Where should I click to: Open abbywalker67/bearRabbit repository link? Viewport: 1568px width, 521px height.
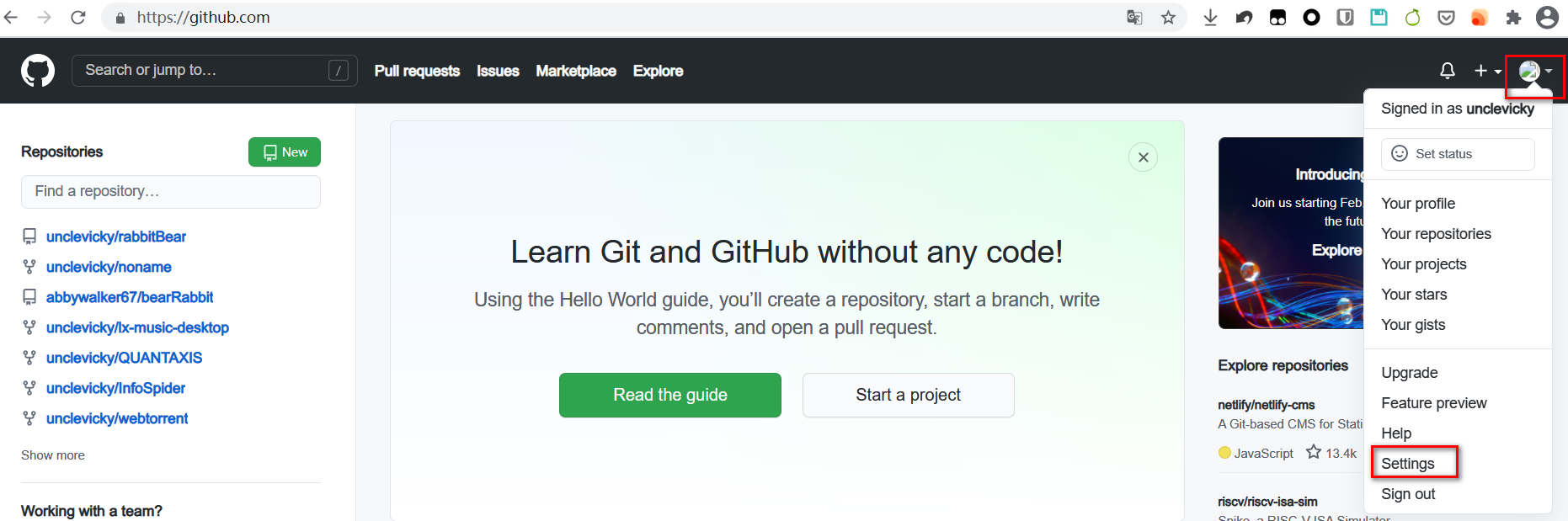130,297
